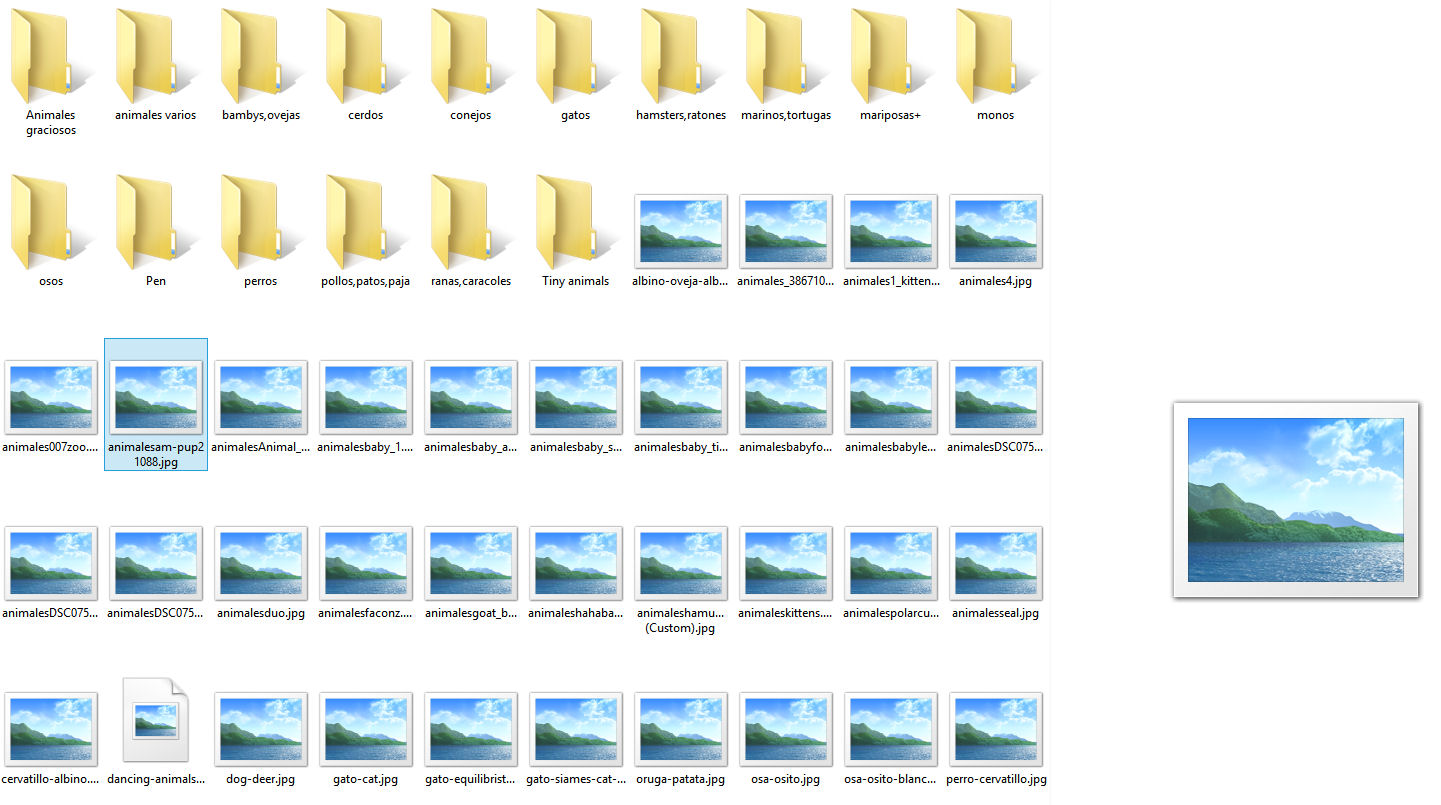Select the oruga-patata.jpg file
Viewport: 1441px width, 805px height.
[680, 729]
